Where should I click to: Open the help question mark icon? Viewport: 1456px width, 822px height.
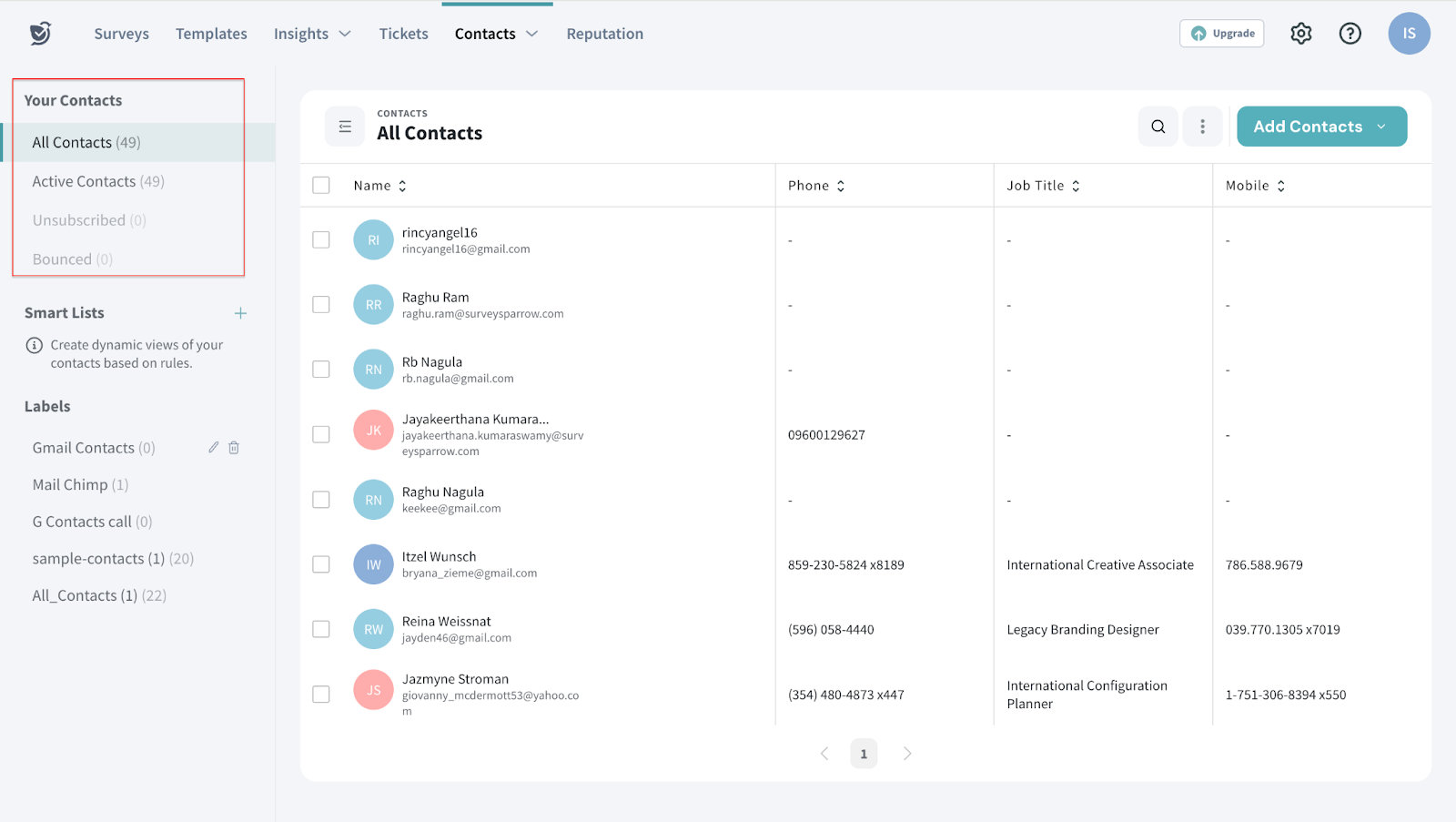[x=1350, y=34]
